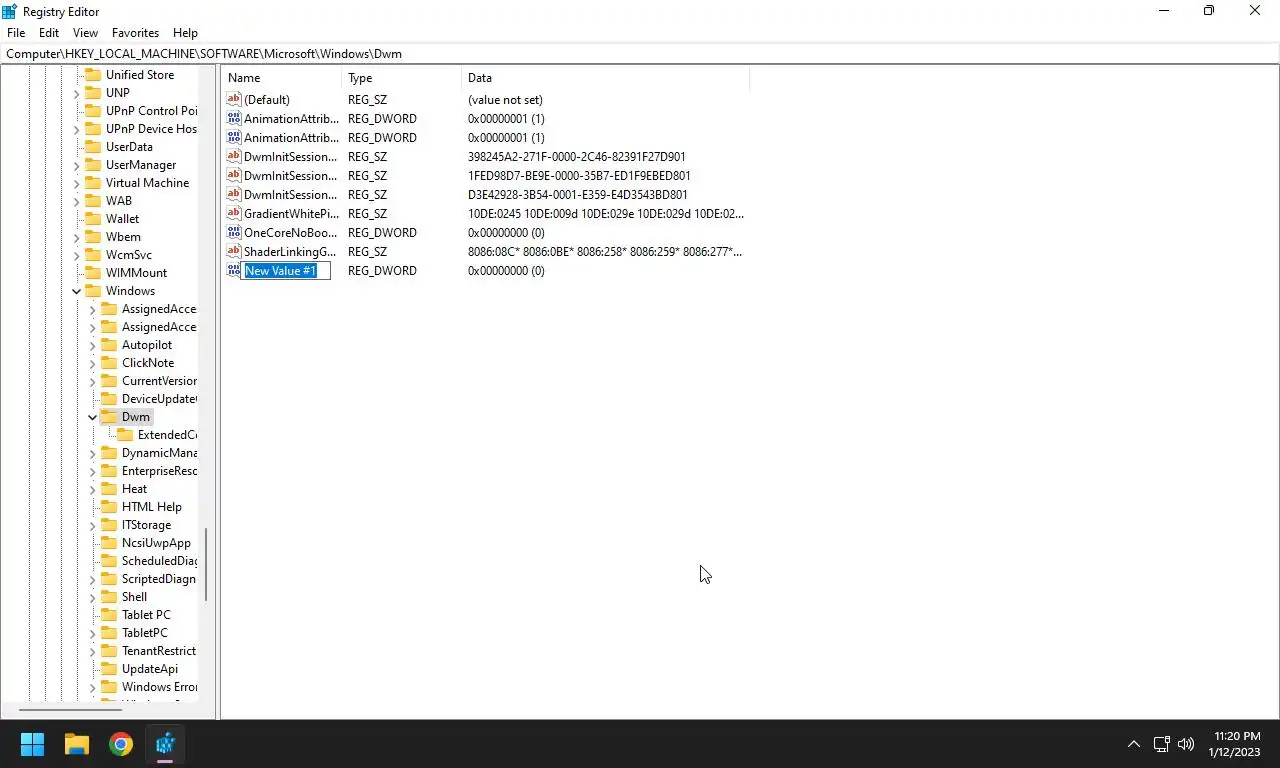This screenshot has width=1280, height=768.
Task: Select the UpdateApi folder icon
Action: (109, 669)
